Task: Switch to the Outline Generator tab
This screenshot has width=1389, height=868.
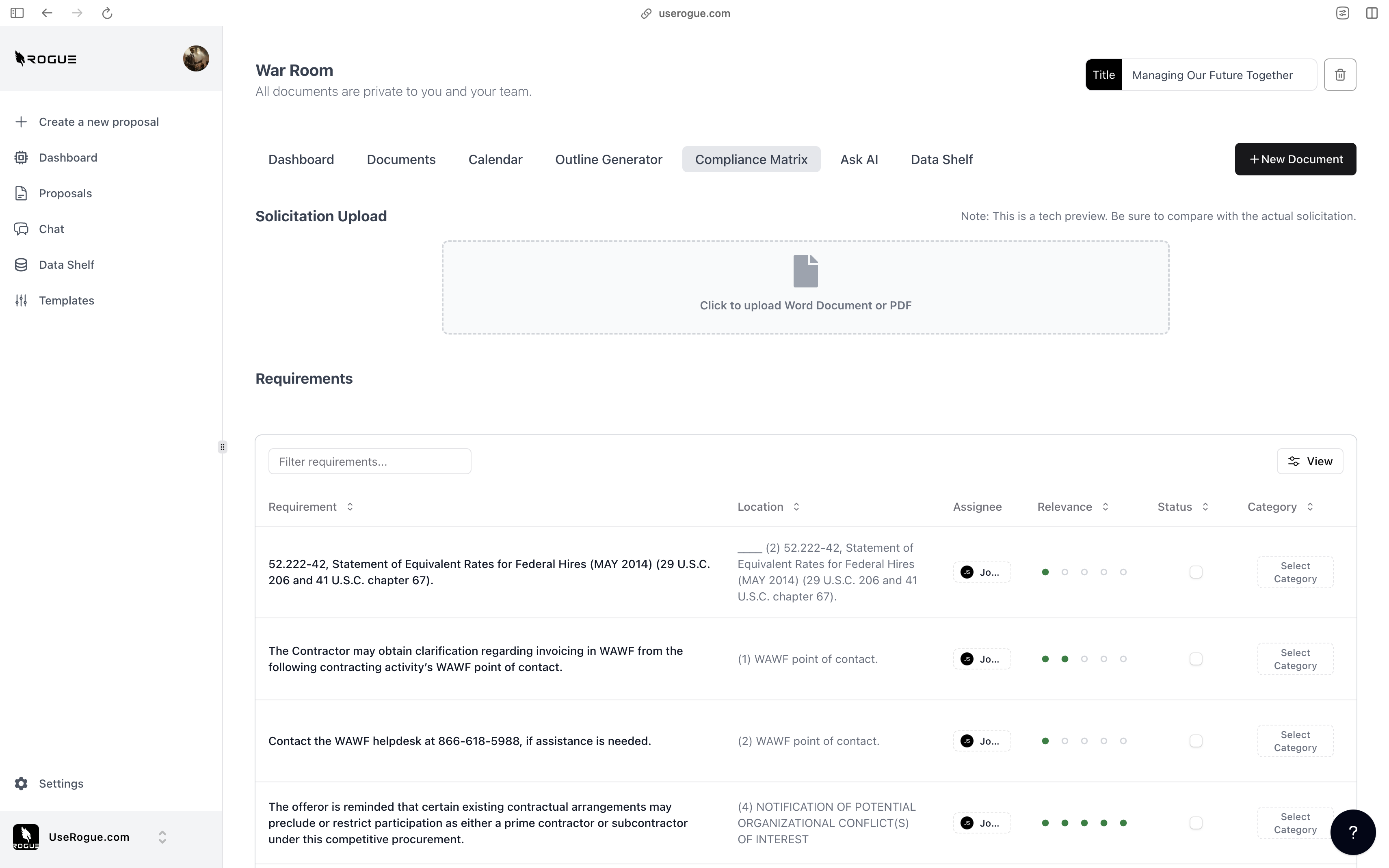Action: 608,160
